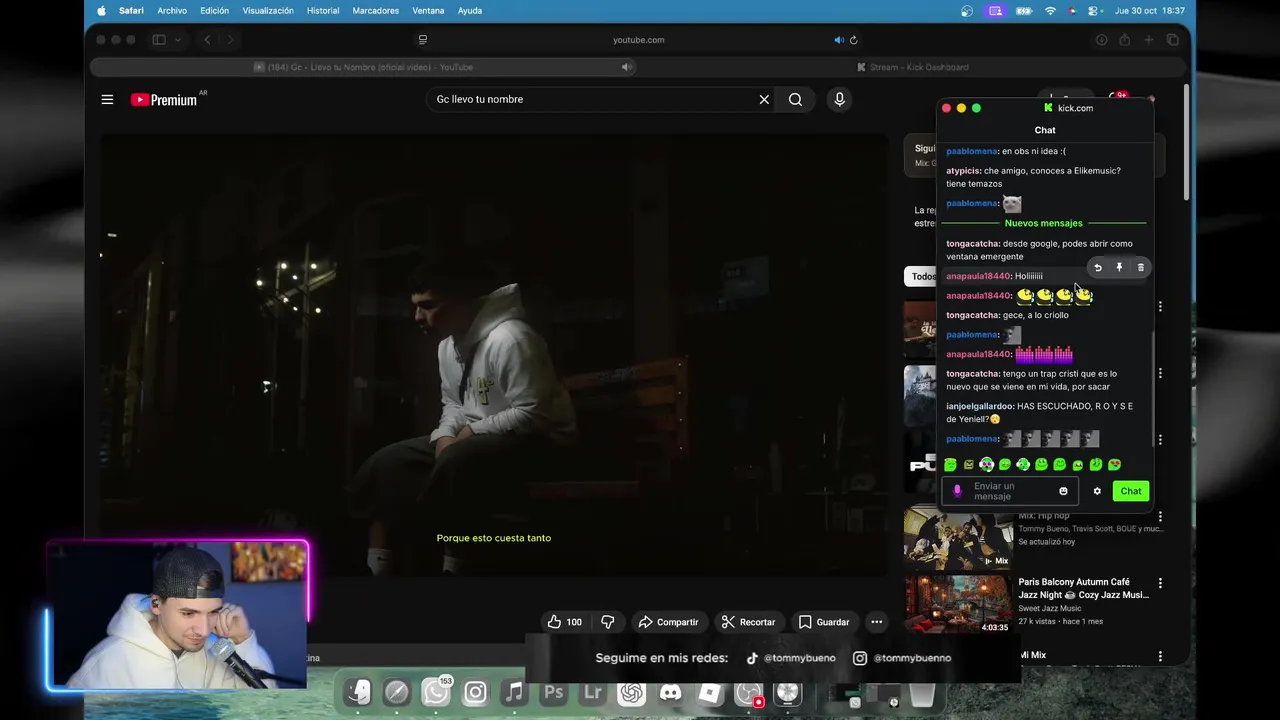This screenshot has height=720, width=1280.
Task: Open the Historial menu
Action: click(x=323, y=11)
